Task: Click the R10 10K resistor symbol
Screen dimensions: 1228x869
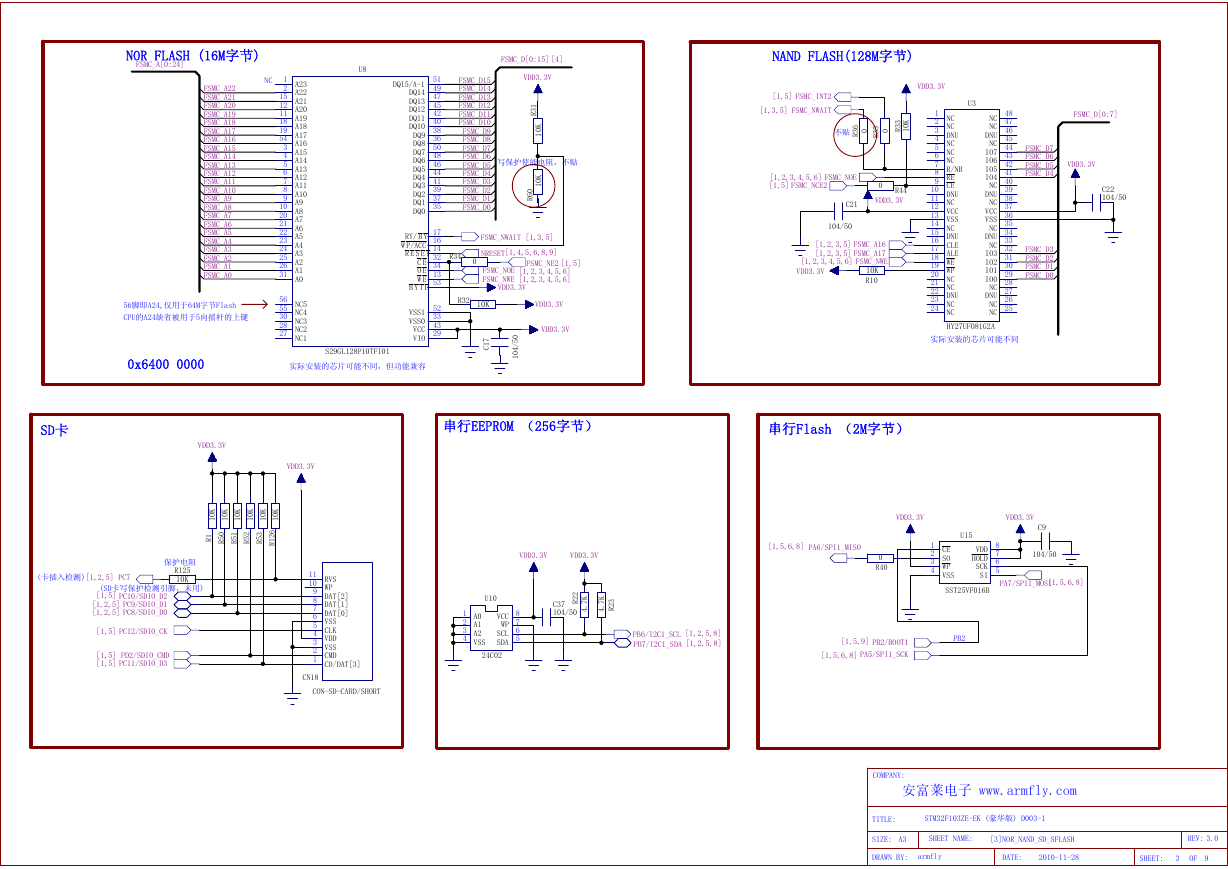Action: coord(872,270)
